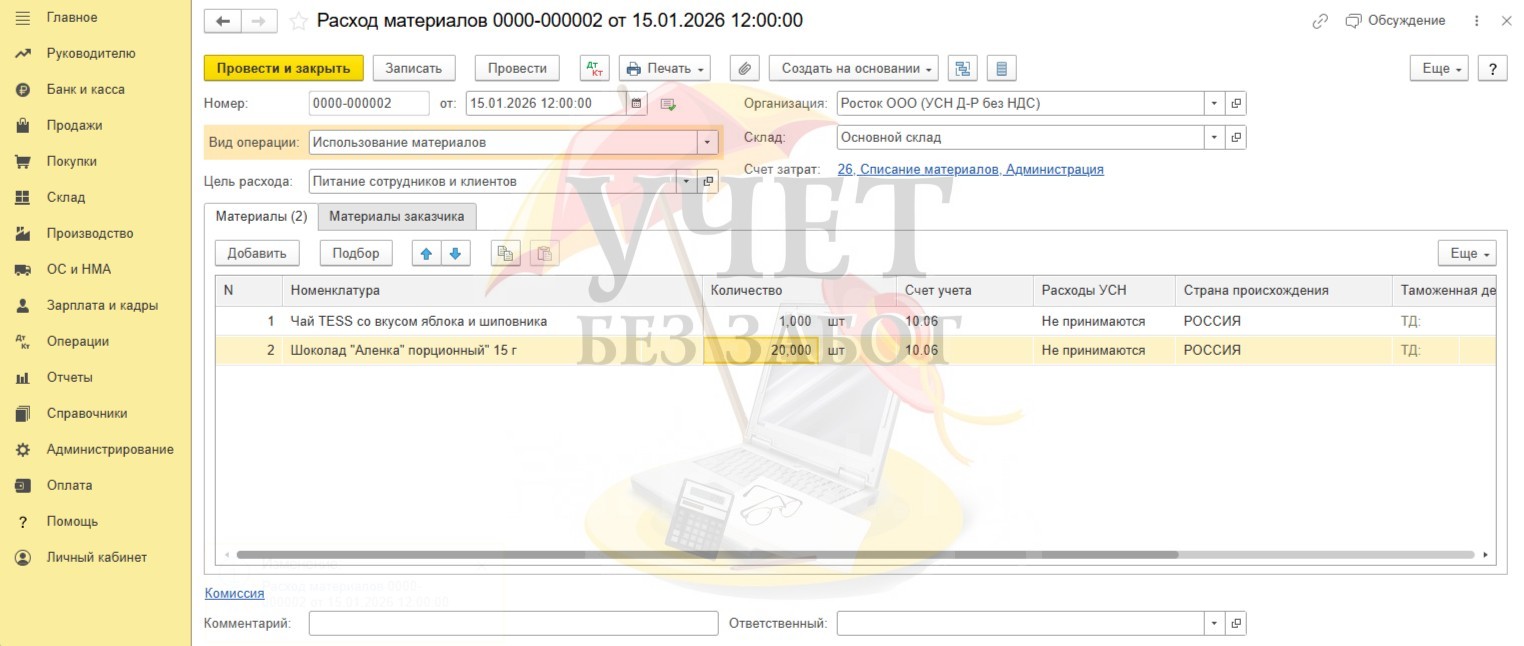This screenshot has height=646, width=1524.
Task: Switch to Материалы заказчика tab
Action: (x=397, y=216)
